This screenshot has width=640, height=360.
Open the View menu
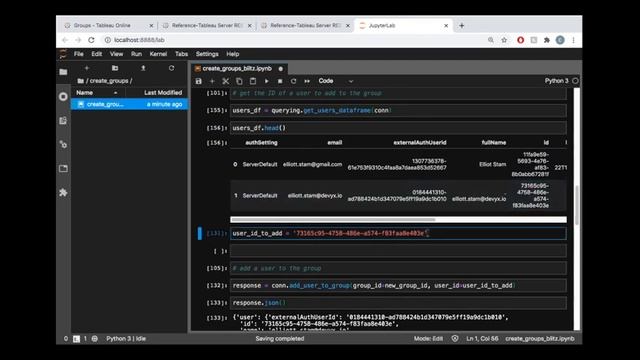coord(116,54)
